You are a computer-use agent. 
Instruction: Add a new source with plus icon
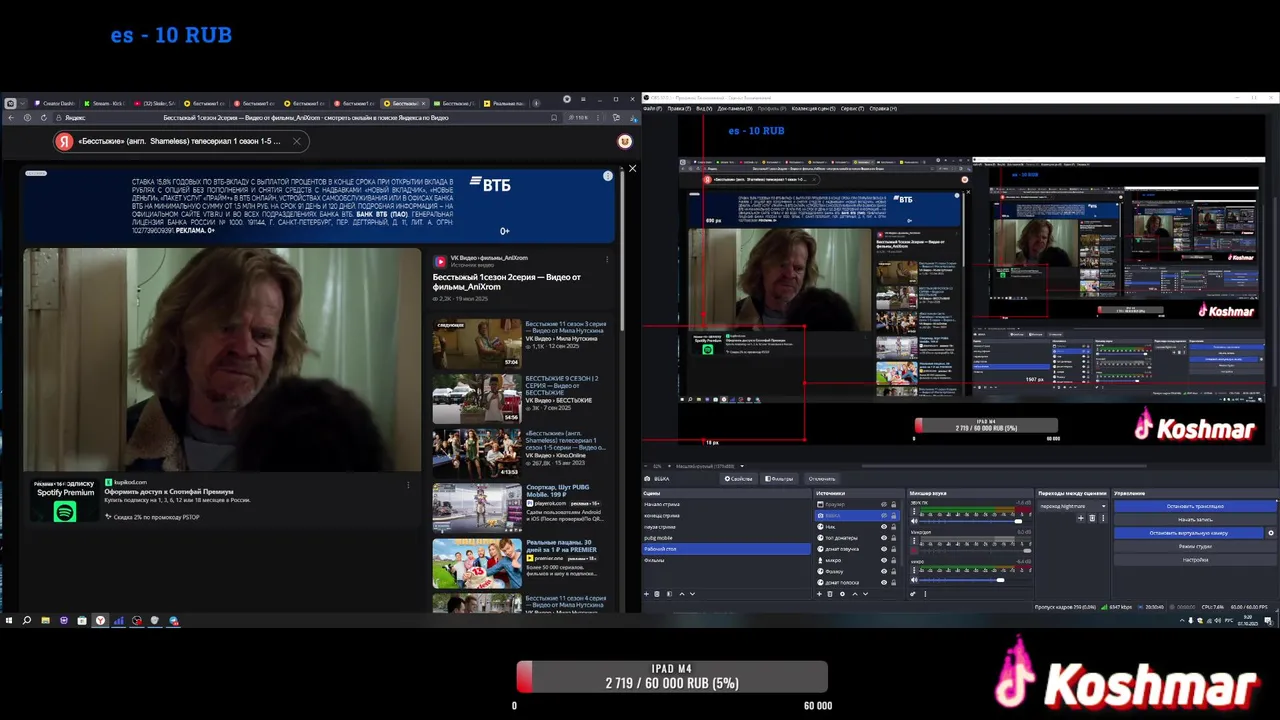point(819,594)
